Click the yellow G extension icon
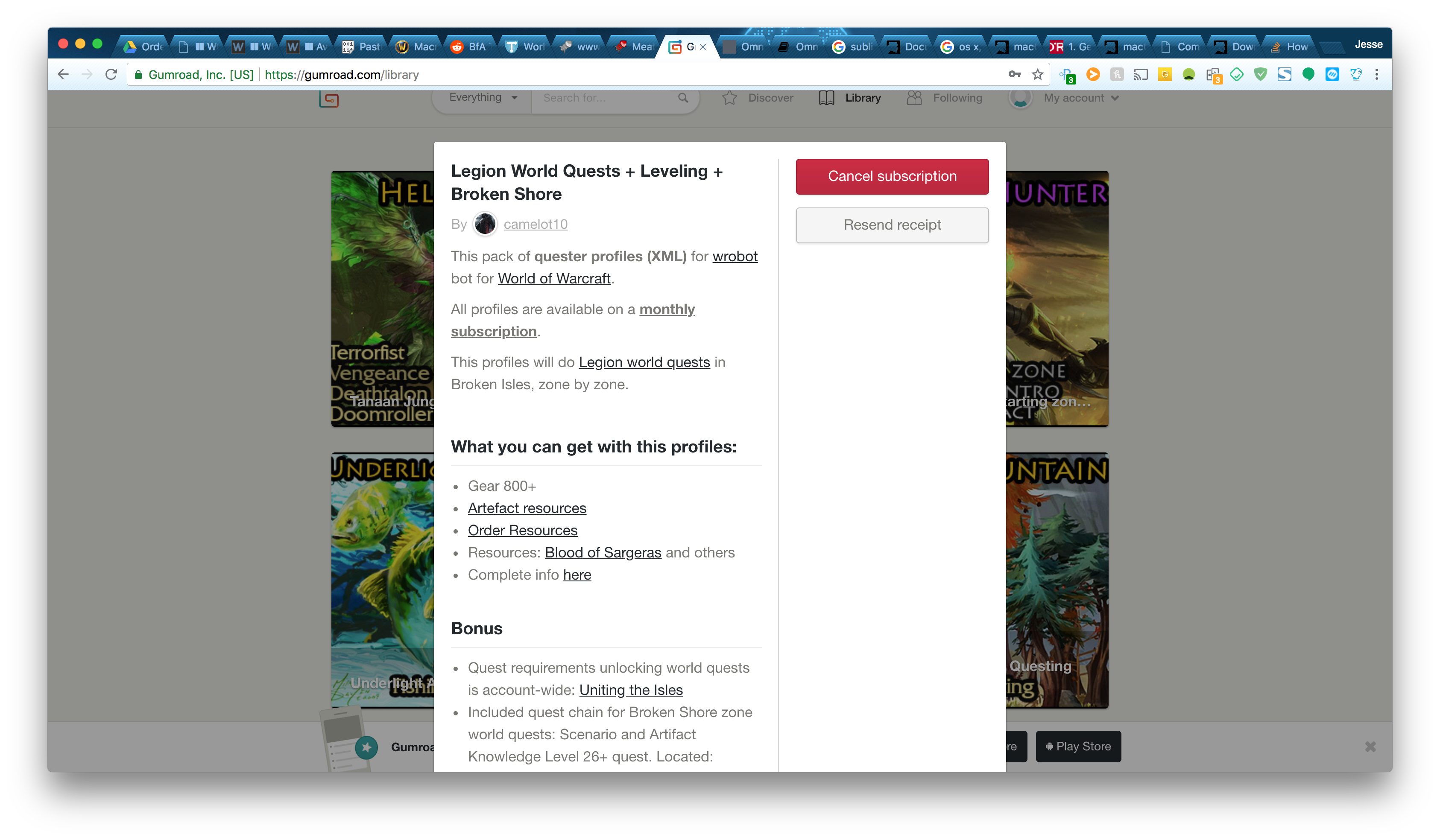Screen dimensions: 1440x840 click(1165, 74)
